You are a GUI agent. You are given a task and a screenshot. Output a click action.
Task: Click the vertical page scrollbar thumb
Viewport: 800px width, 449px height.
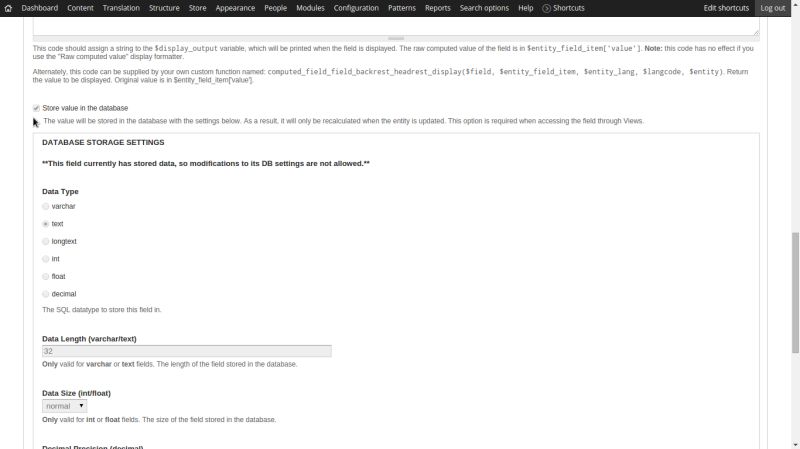795,292
